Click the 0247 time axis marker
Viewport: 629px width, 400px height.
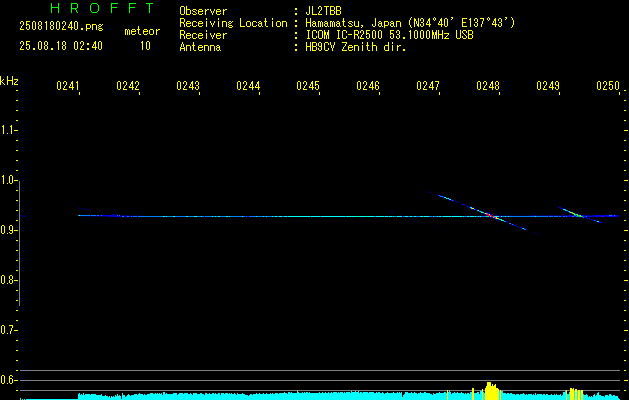click(428, 86)
